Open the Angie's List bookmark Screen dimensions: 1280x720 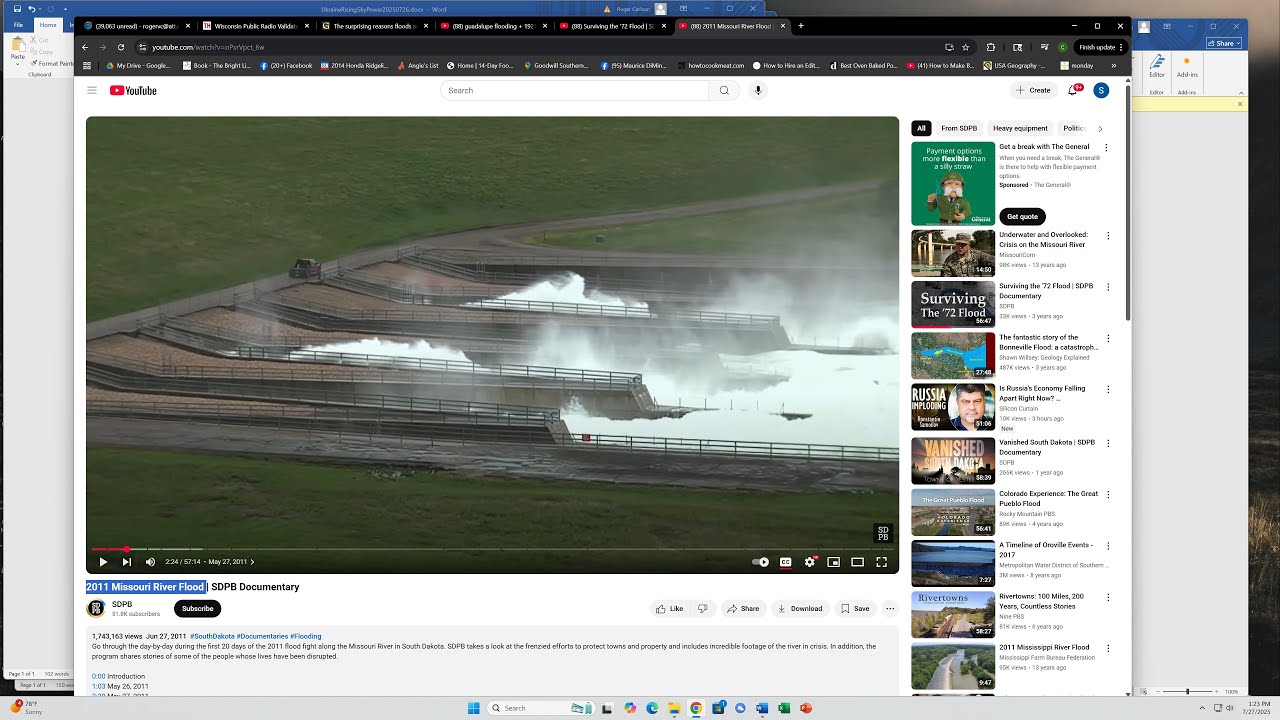pos(418,65)
